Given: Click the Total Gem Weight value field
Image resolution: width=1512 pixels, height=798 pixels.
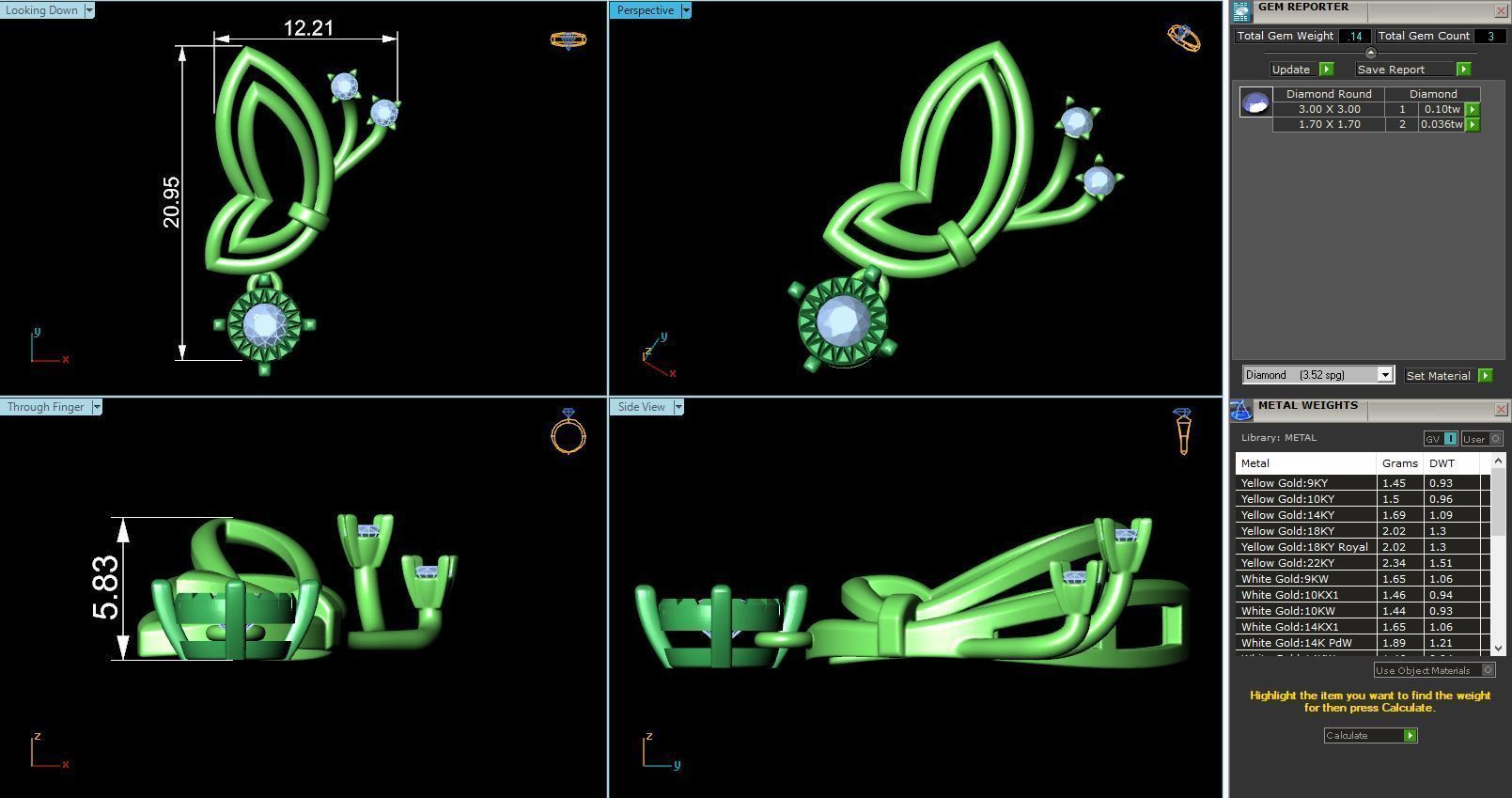Looking at the screenshot, I should coord(1354,36).
